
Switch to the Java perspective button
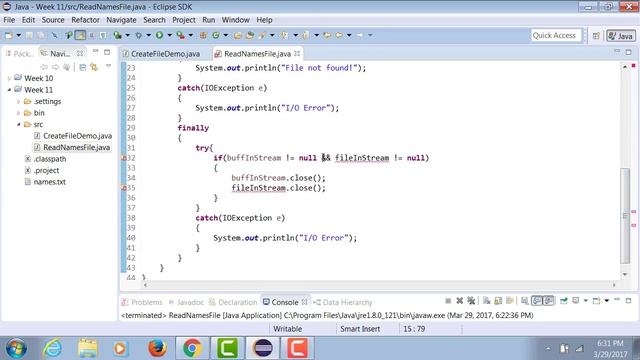pos(621,36)
